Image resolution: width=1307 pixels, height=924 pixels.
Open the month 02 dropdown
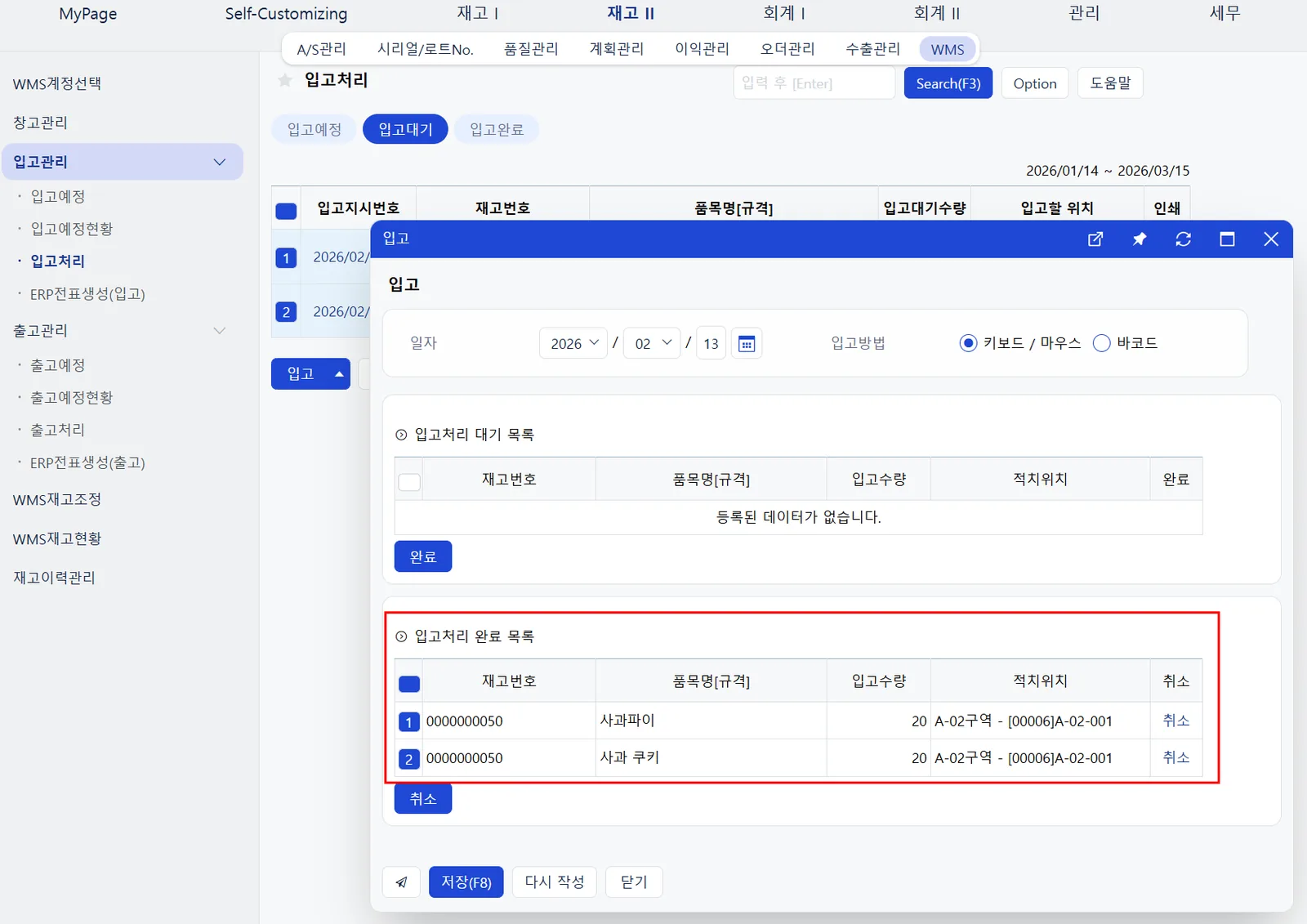pos(652,343)
